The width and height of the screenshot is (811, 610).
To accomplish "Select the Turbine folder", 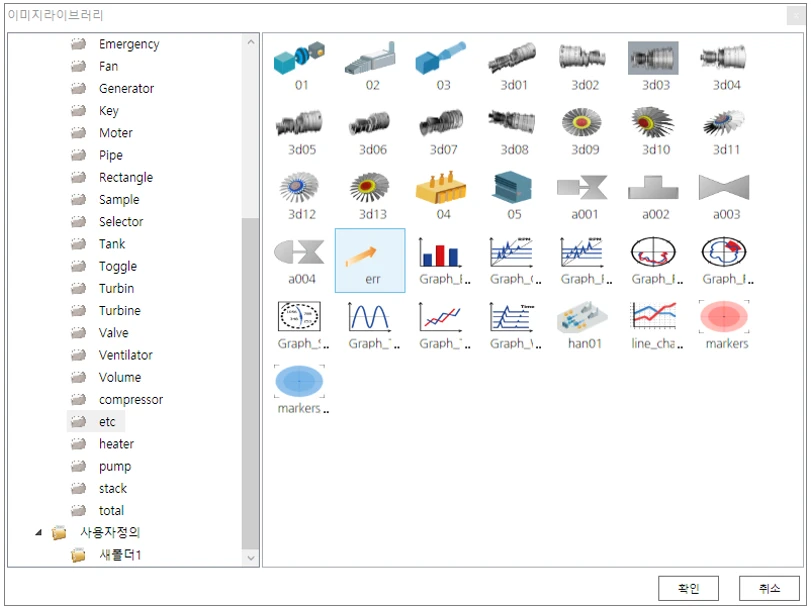I will pos(119,310).
